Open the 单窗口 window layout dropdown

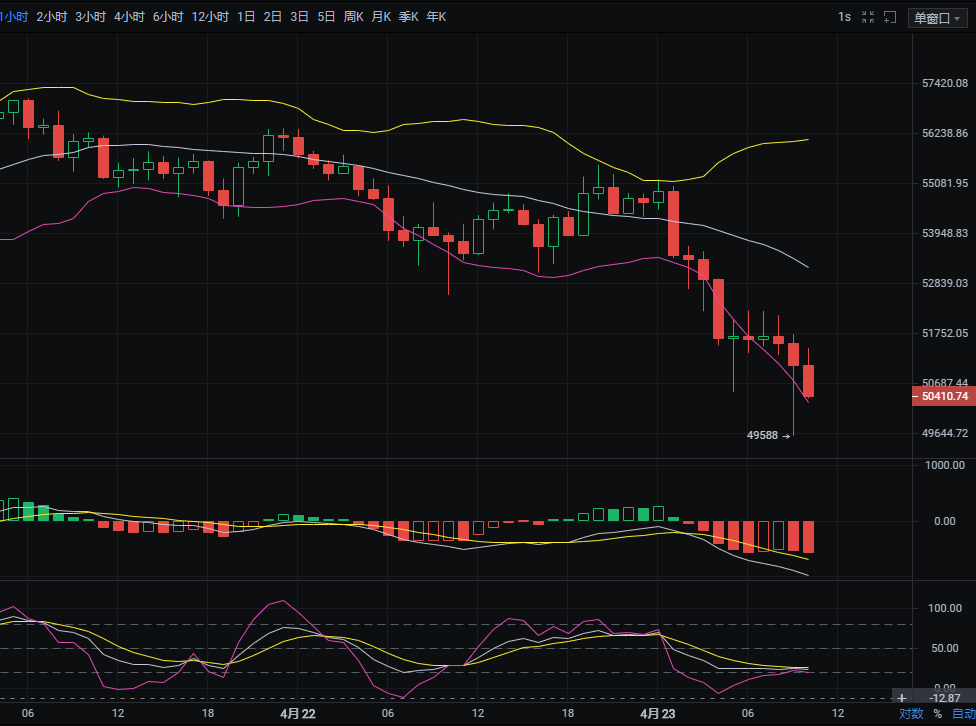click(x=937, y=18)
